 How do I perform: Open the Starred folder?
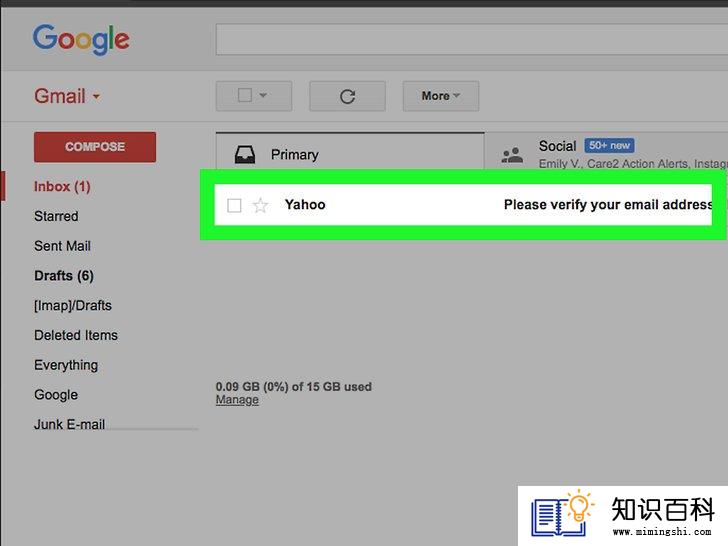coord(56,216)
